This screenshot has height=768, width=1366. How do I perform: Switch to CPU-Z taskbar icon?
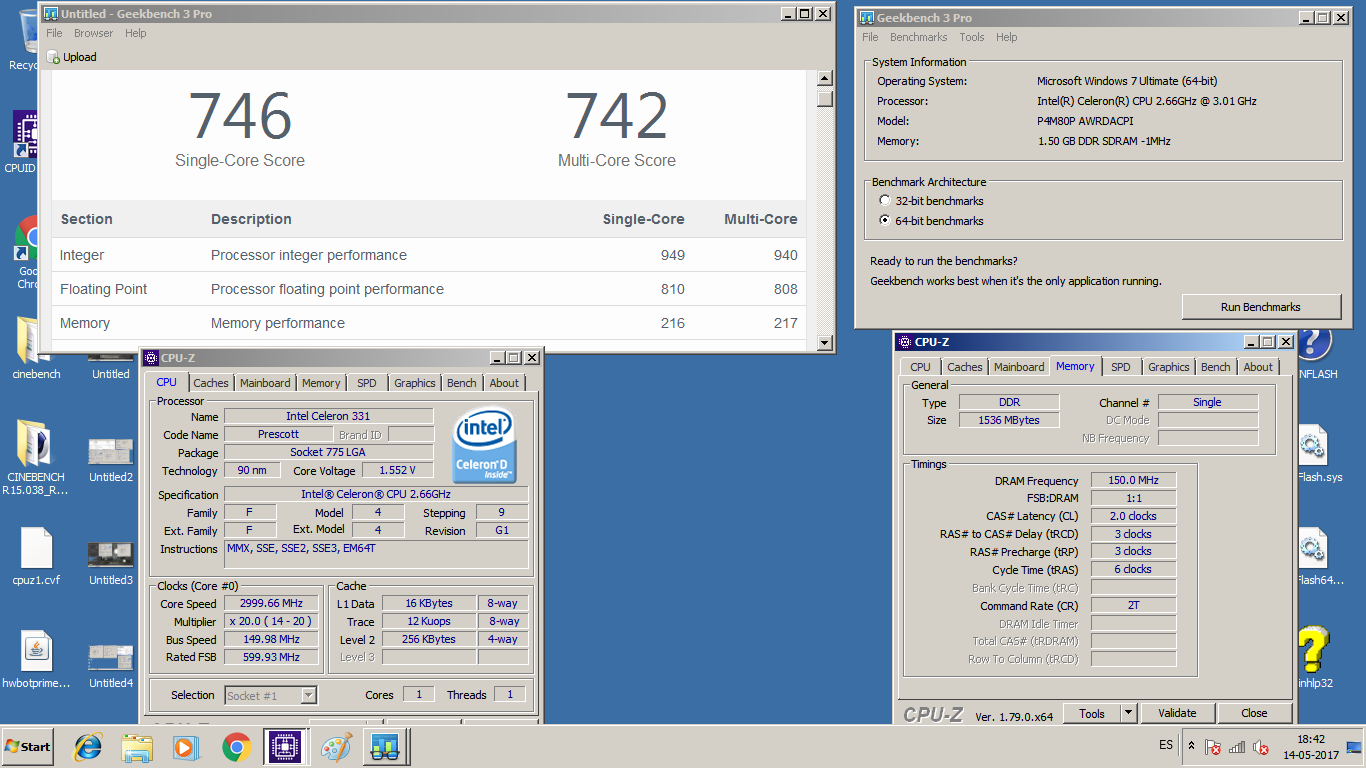click(284, 747)
